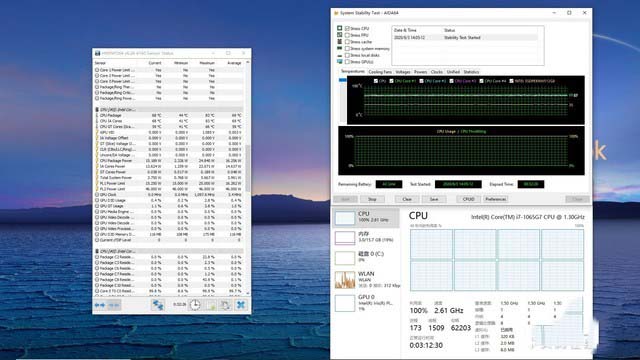Click the Stress GPU monitor icon
Viewport: 640px width, 360px height.
tap(340, 62)
